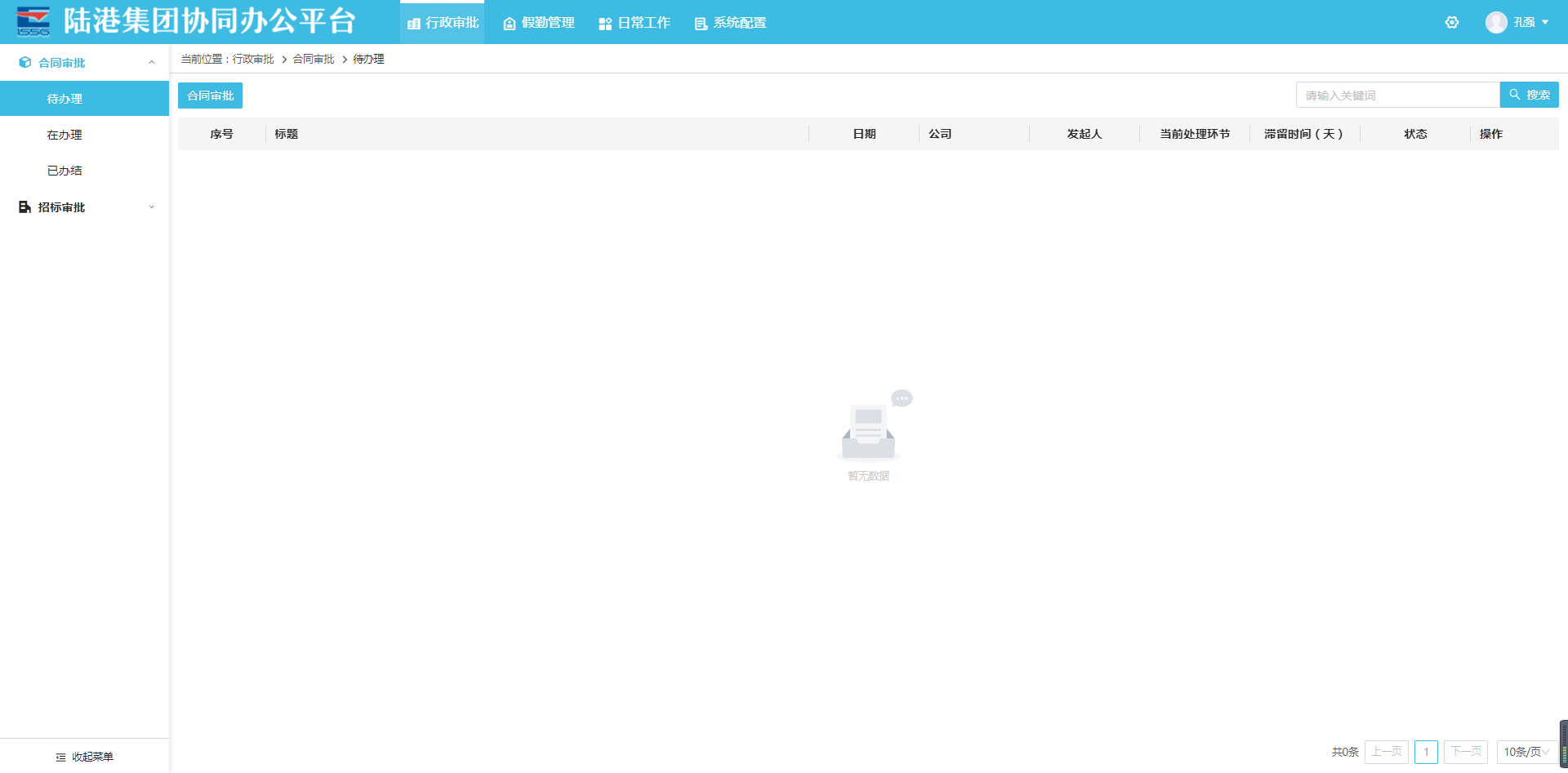1568x773 pixels.
Task: Click 行政审批 in the breadcrumb
Action: click(x=253, y=59)
